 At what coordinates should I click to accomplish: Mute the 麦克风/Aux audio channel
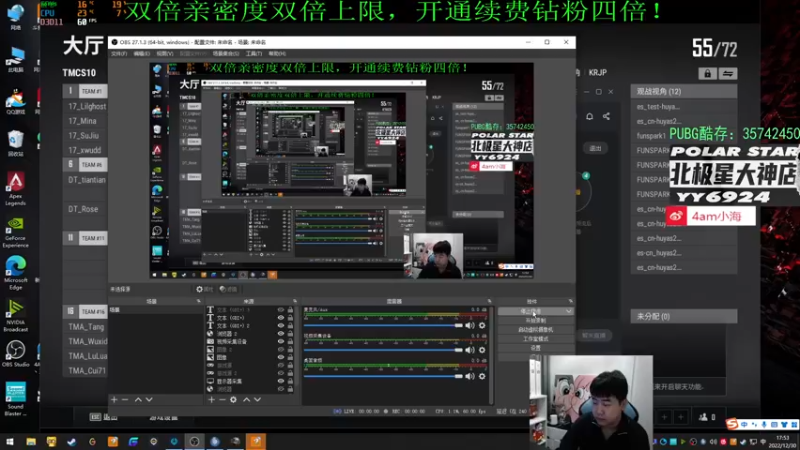coord(470,326)
